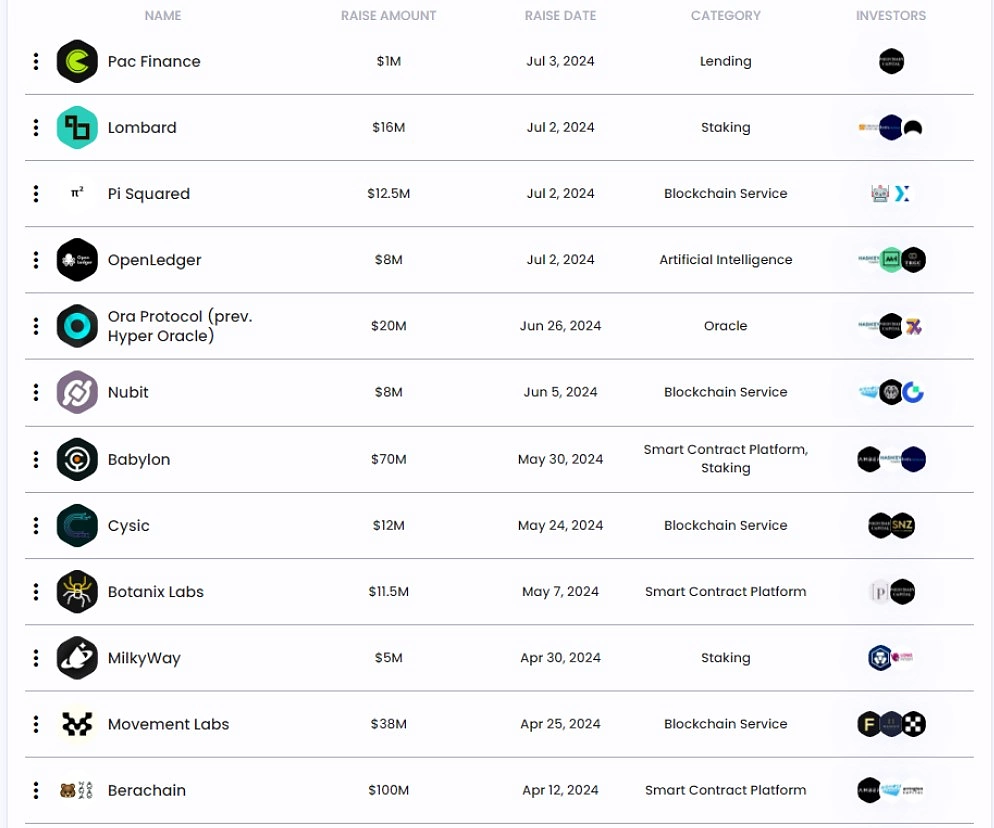Click the Movement Labs logo

click(x=77, y=724)
